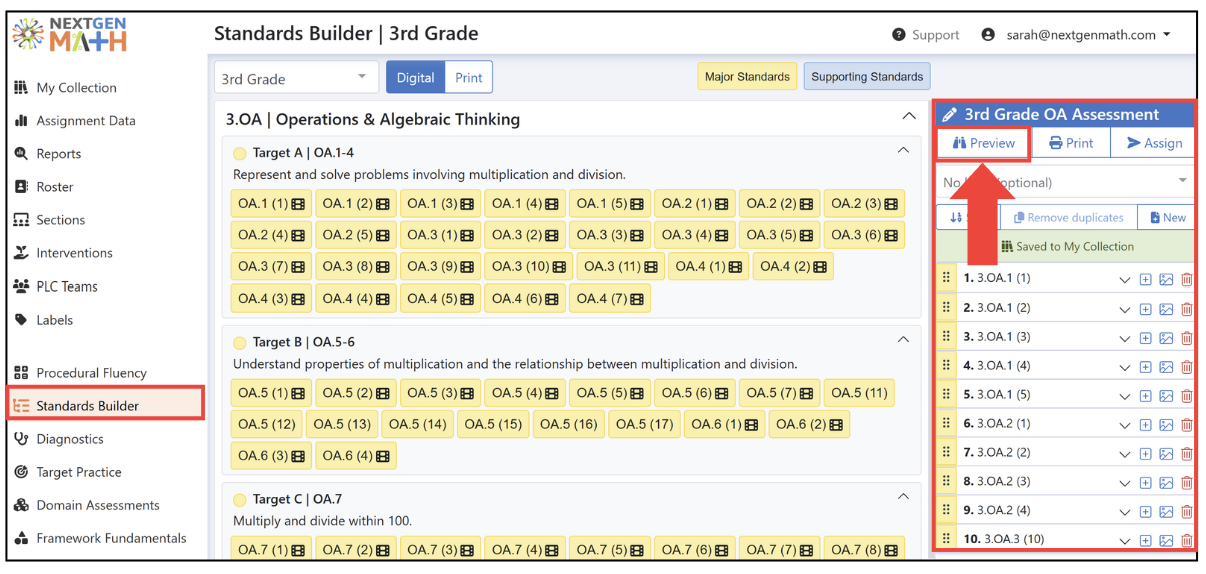This screenshot has height=574, width=1206.
Task: Add item OA.6 (4) from Target B
Action: click(356, 456)
